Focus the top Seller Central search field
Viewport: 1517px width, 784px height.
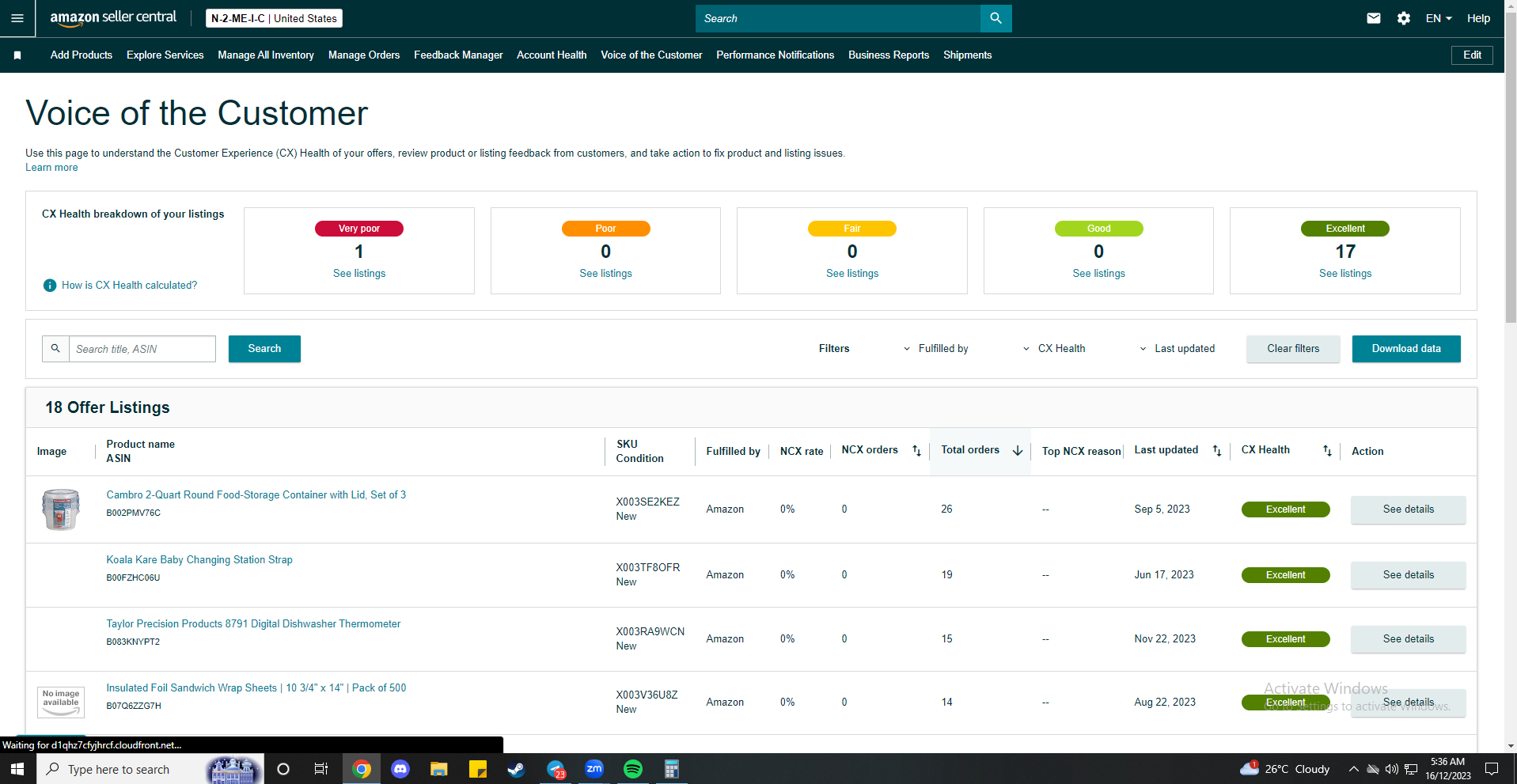click(837, 18)
